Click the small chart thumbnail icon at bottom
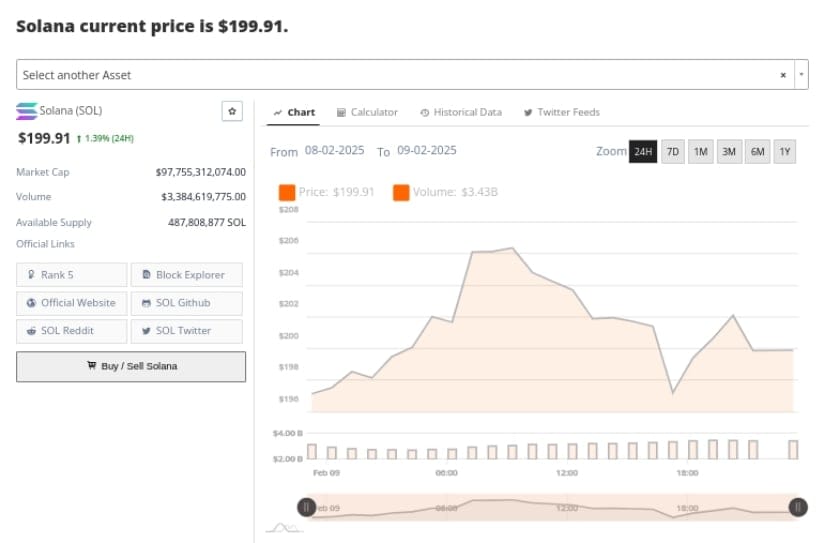 (x=282, y=527)
